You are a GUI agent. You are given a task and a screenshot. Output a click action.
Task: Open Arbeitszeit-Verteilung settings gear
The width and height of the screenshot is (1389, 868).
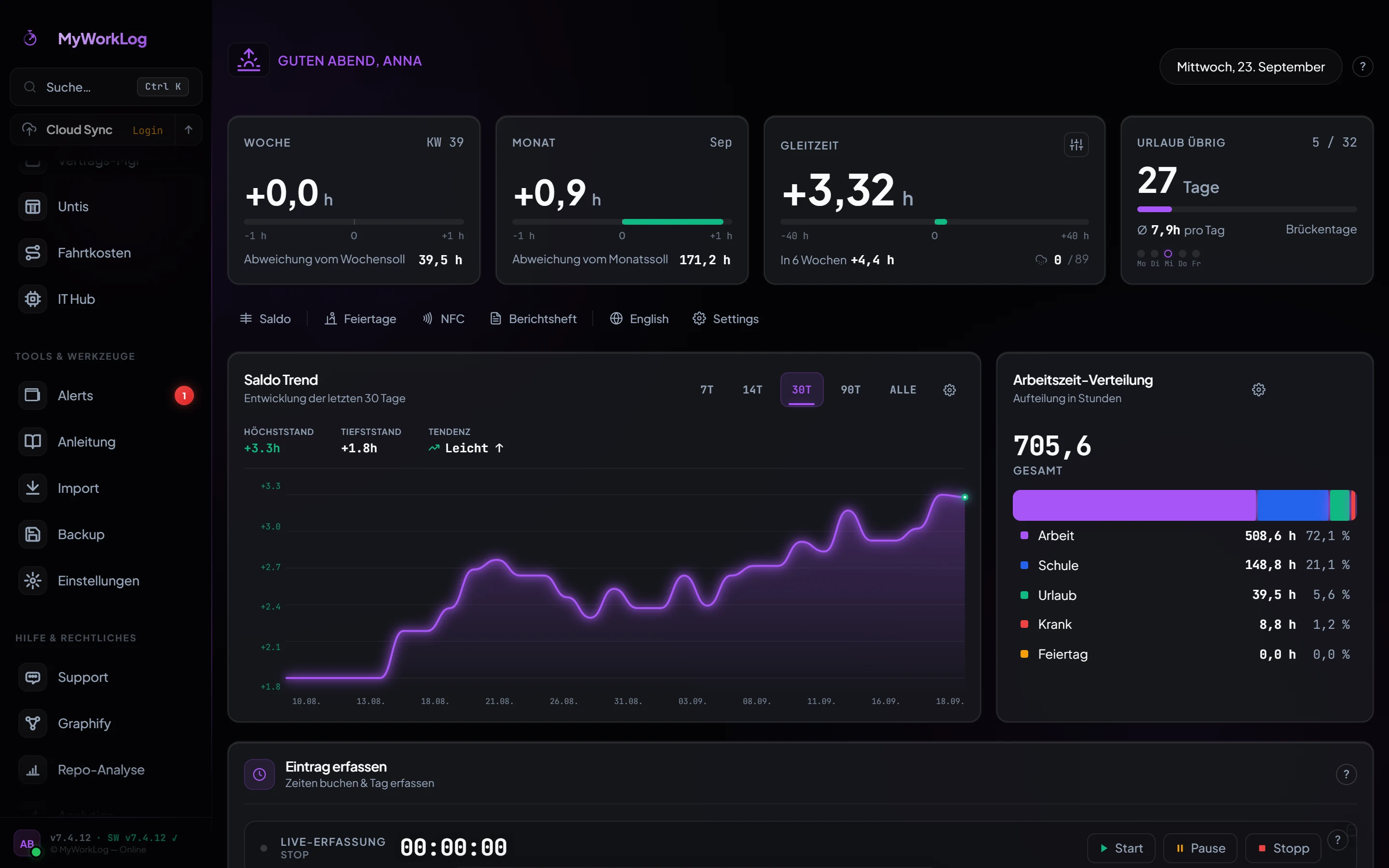click(1259, 390)
